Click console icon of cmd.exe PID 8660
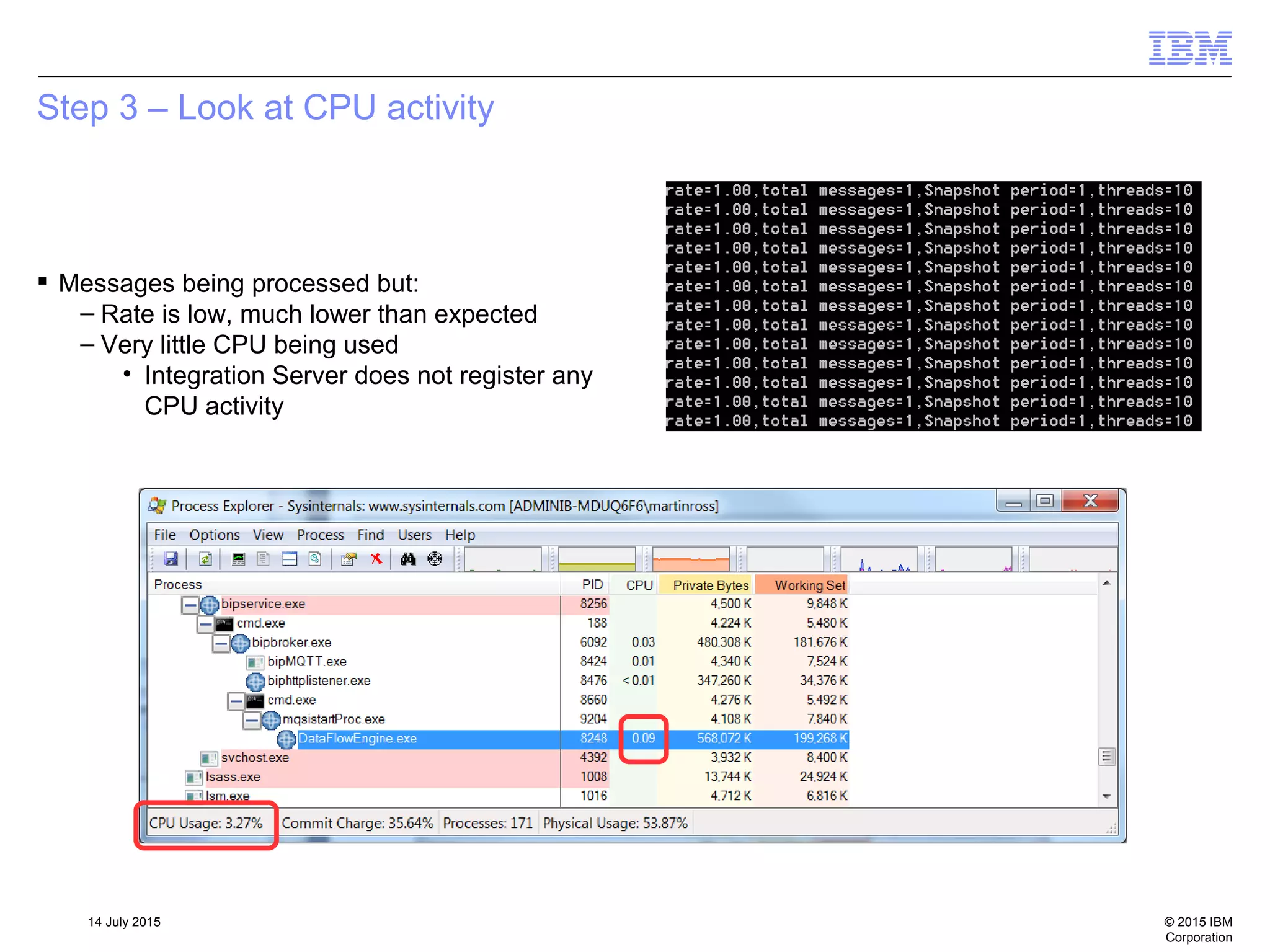1270x952 pixels. click(x=255, y=700)
